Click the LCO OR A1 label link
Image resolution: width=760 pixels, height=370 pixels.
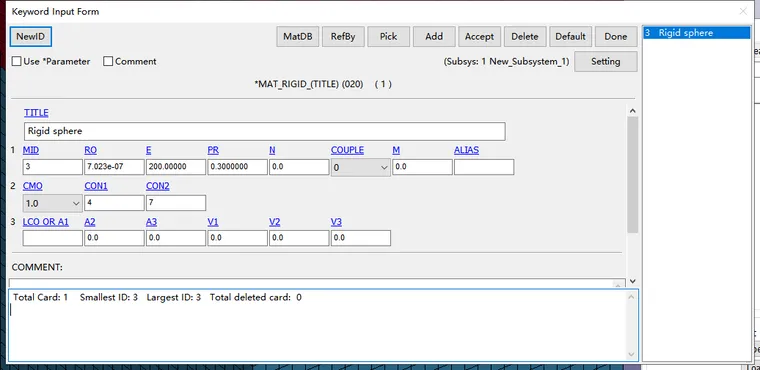click(x=46, y=222)
